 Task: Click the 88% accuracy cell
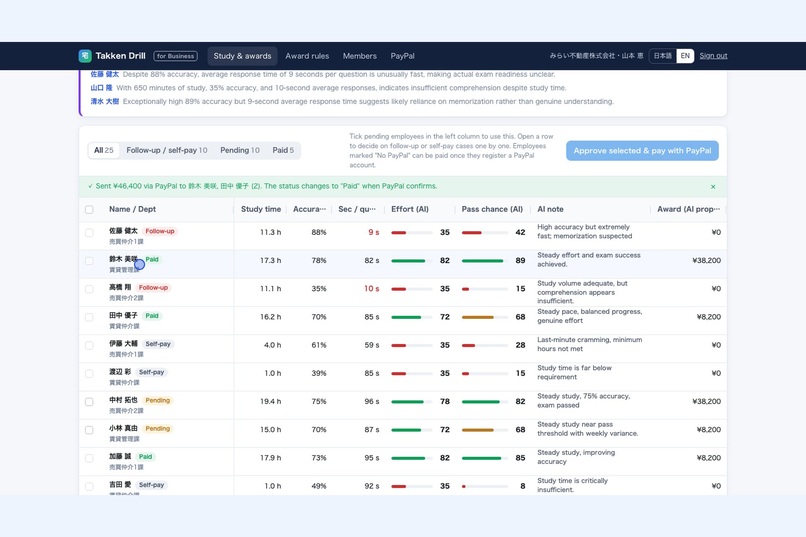tap(319, 232)
